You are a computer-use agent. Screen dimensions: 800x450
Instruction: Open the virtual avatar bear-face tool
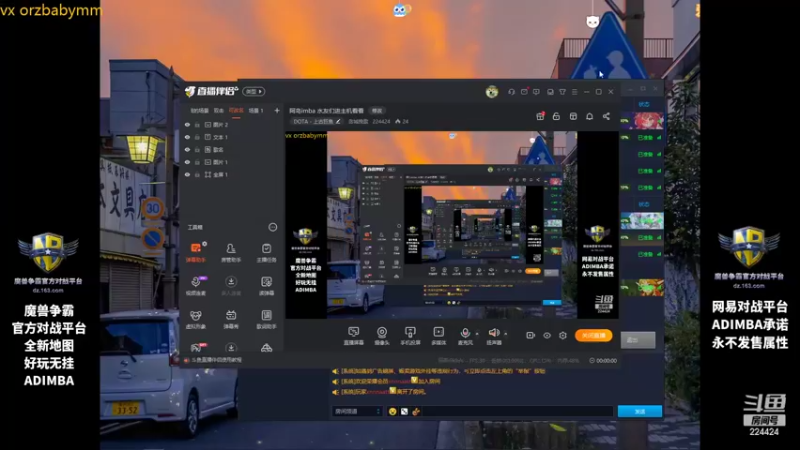195,318
